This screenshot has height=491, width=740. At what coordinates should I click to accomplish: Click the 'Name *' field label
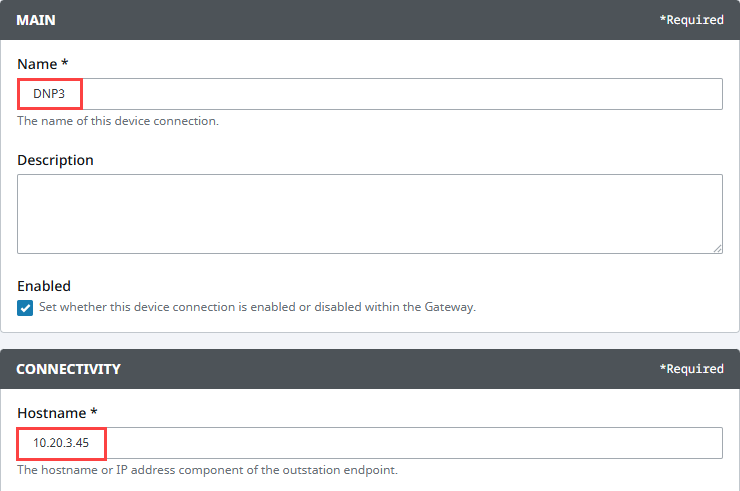(42, 64)
